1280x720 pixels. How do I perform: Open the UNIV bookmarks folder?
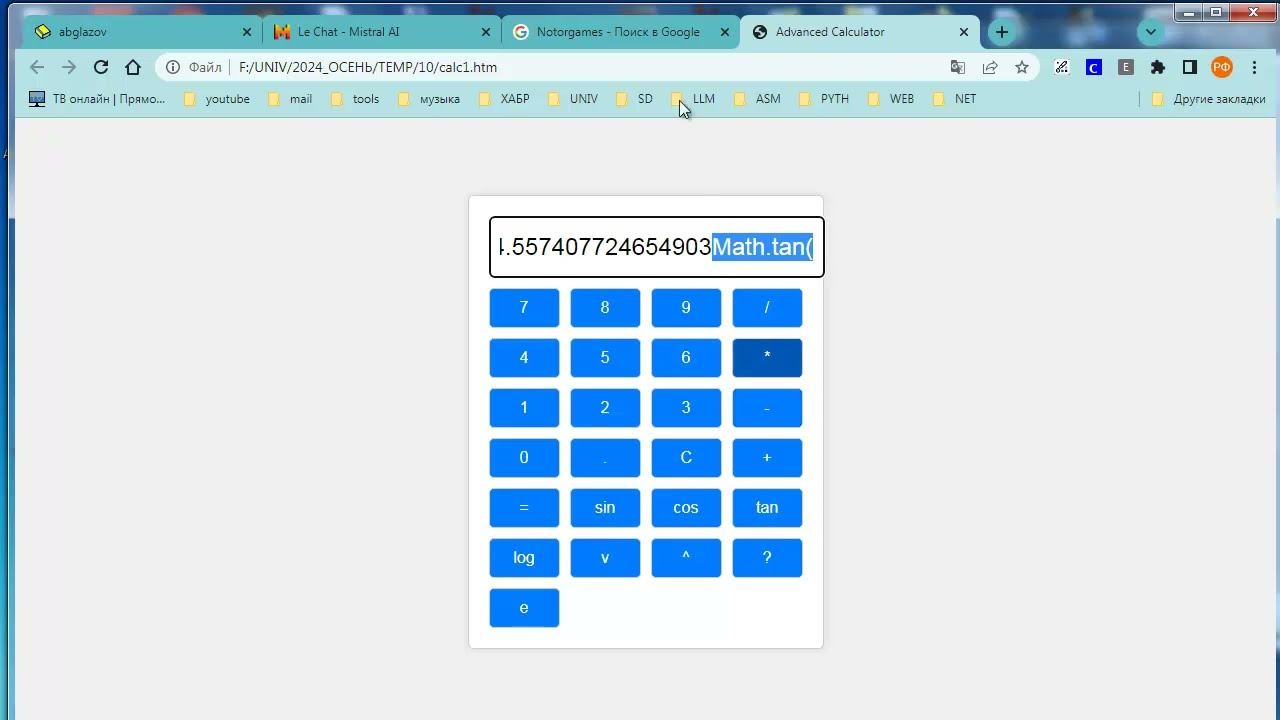coord(573,99)
